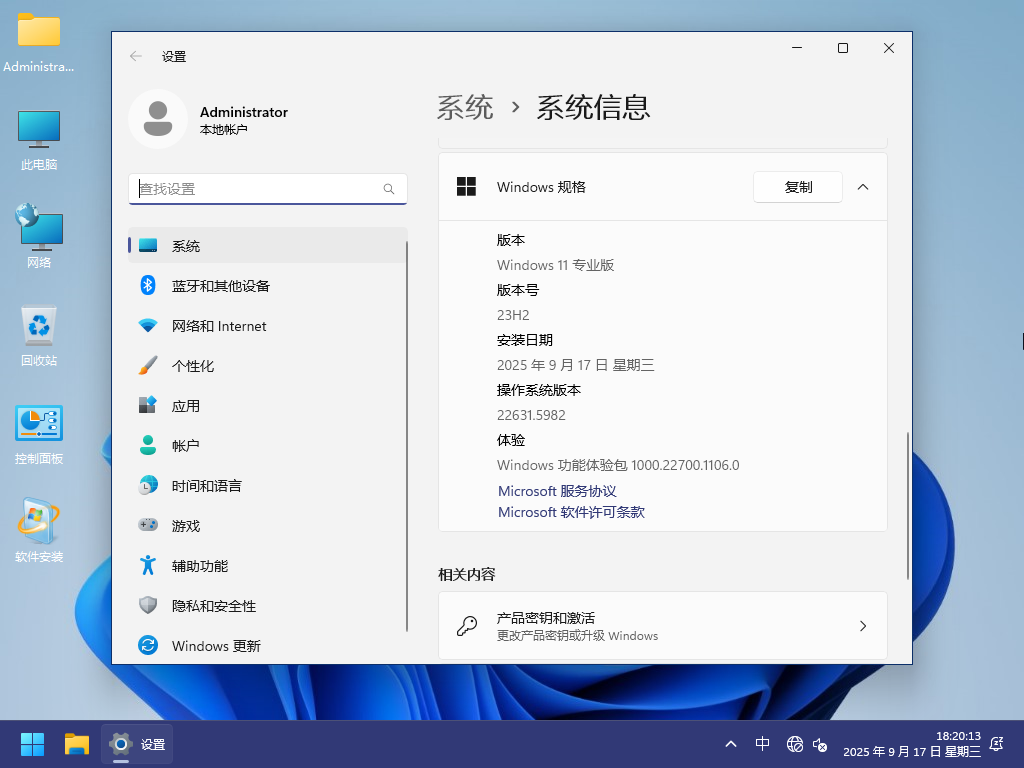Open the Microsoft 服务协议 link
The width and height of the screenshot is (1024, 768).
pos(557,491)
